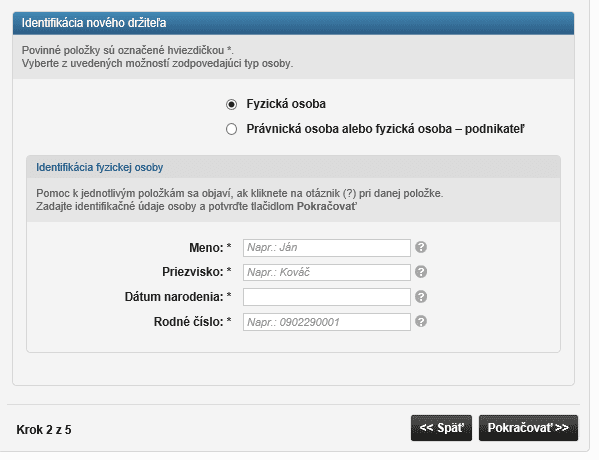Go back with the Späť button
Viewport: 599px width, 460px height.
(x=441, y=428)
